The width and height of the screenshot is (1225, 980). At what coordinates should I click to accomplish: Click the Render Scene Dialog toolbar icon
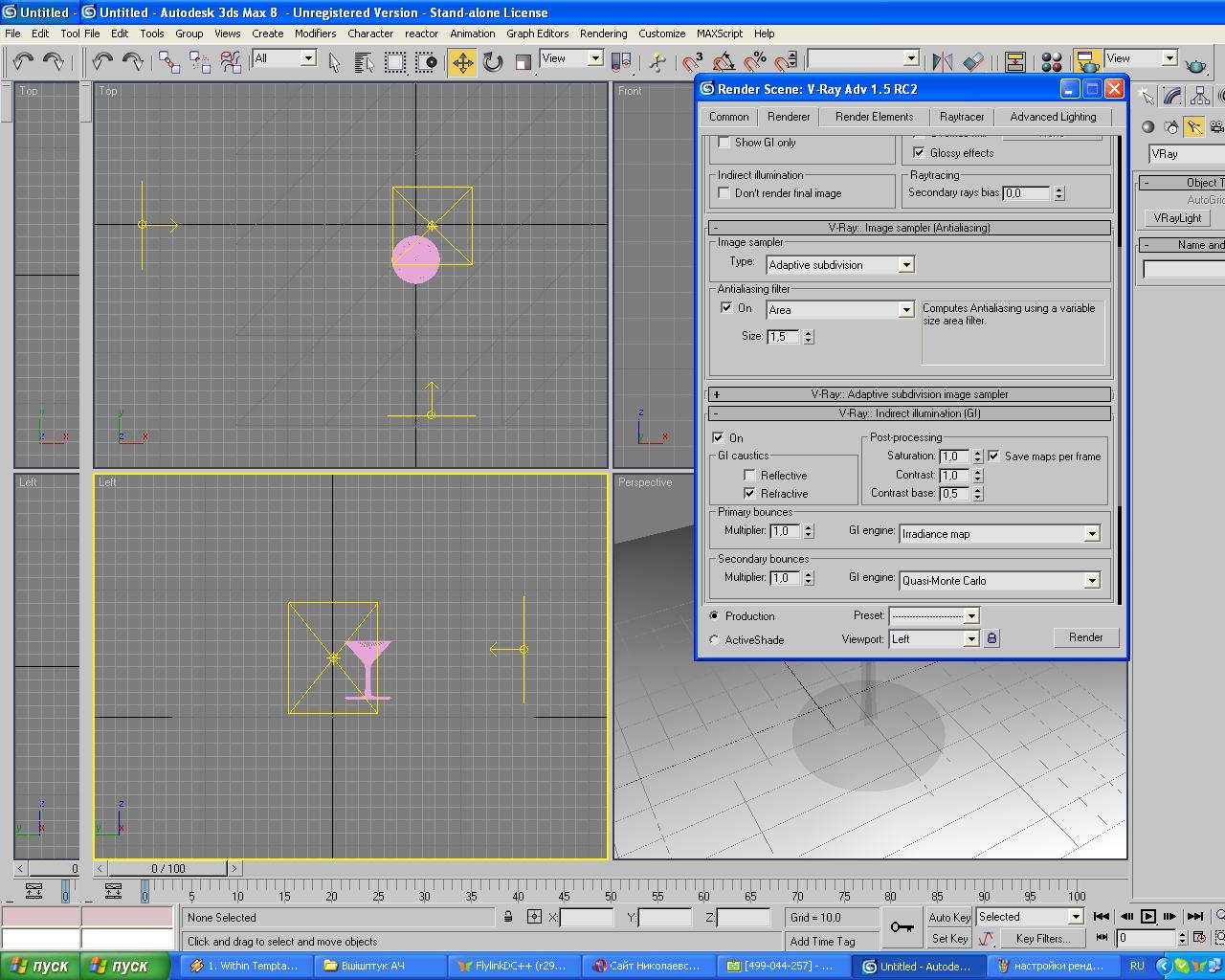pyautogui.click(x=1088, y=62)
